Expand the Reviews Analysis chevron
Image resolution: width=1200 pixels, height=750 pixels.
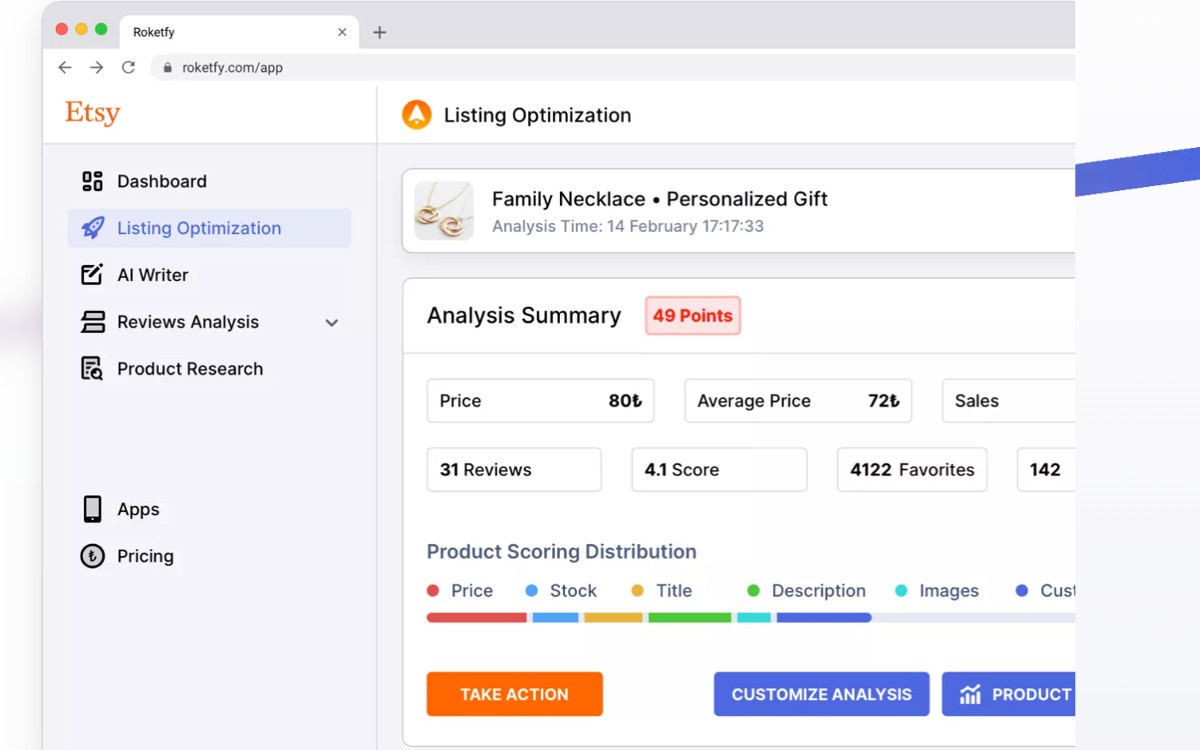click(332, 323)
